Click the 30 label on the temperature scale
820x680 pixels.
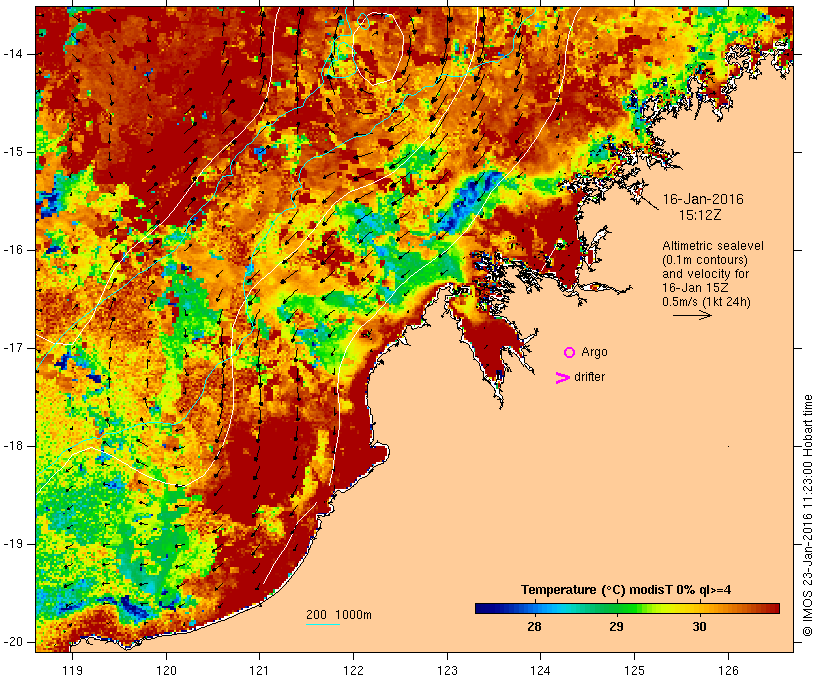pos(699,626)
